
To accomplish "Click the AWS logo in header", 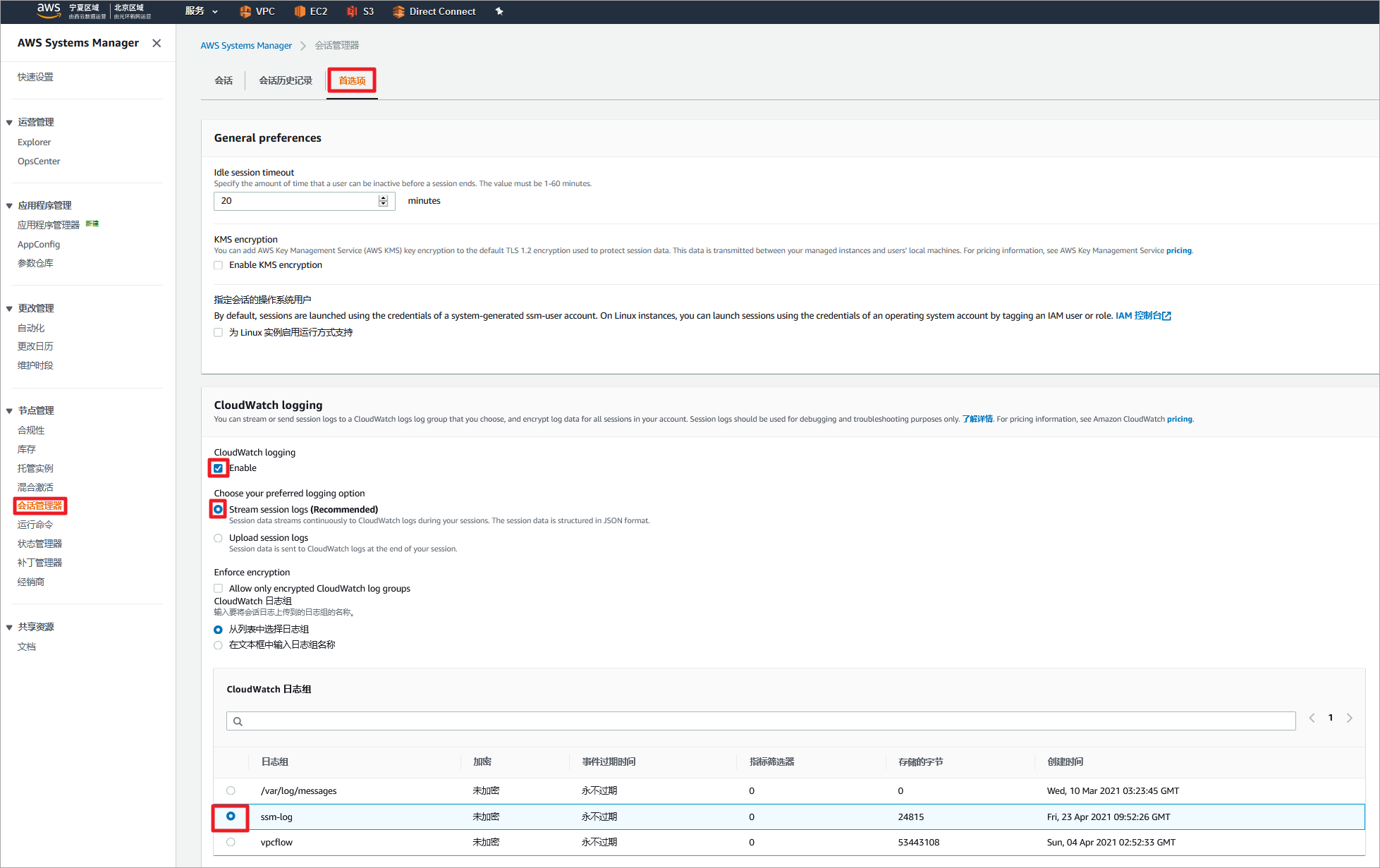I will point(49,10).
